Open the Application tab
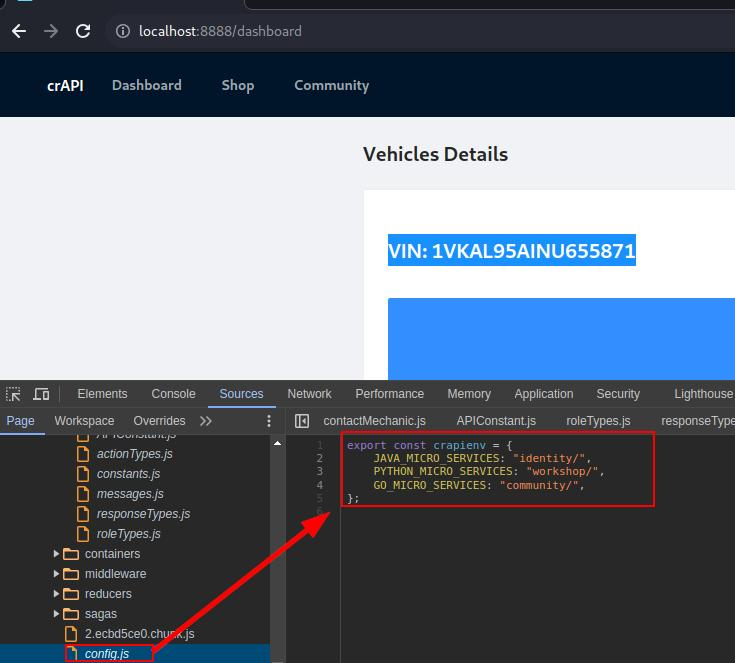The width and height of the screenshot is (735, 663). 544,394
